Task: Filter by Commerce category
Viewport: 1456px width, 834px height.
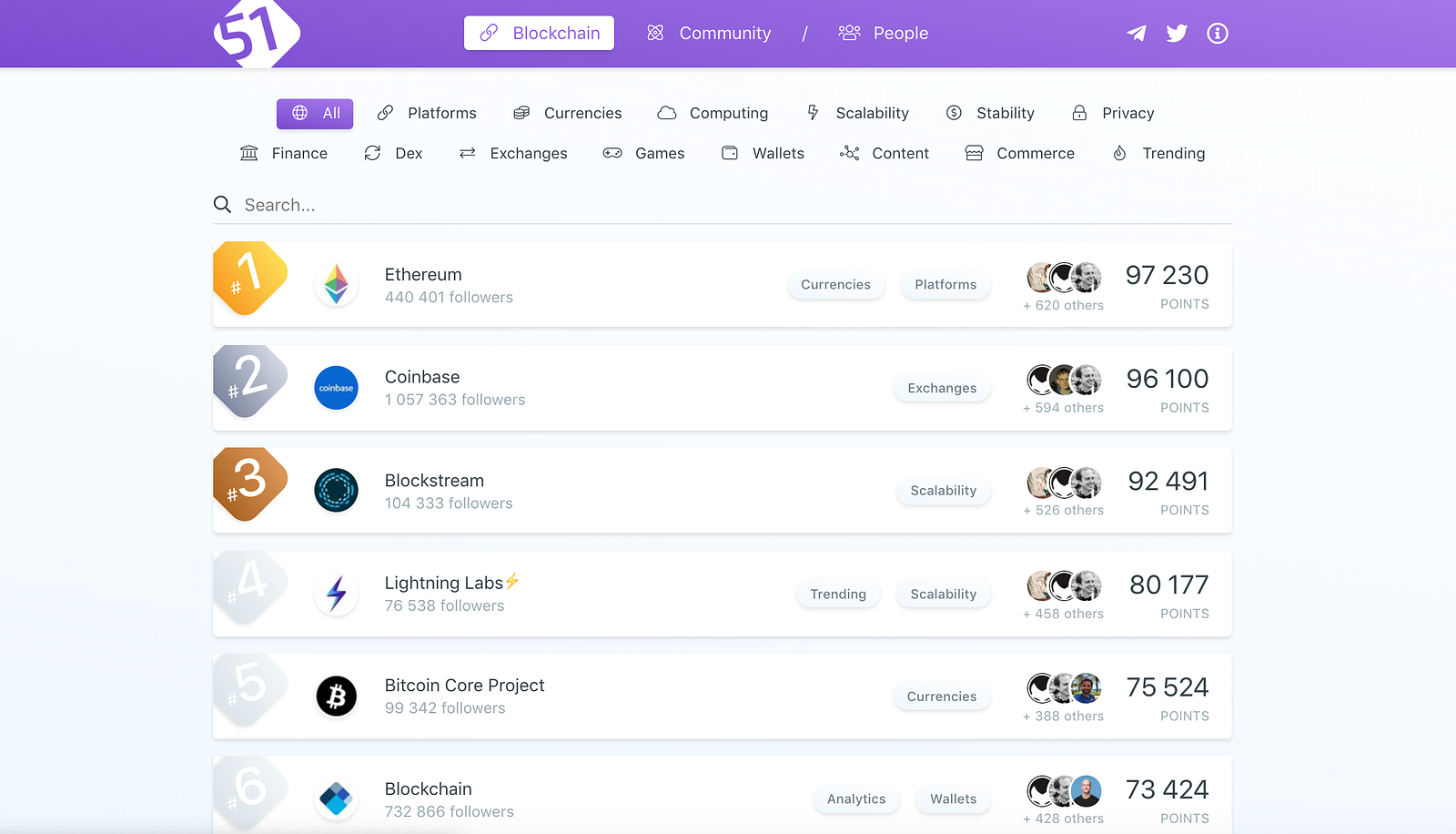Action: coord(1019,154)
